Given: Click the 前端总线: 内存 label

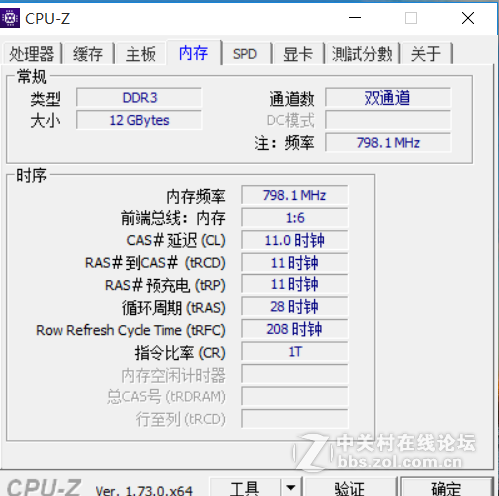Looking at the screenshot, I should [173, 218].
